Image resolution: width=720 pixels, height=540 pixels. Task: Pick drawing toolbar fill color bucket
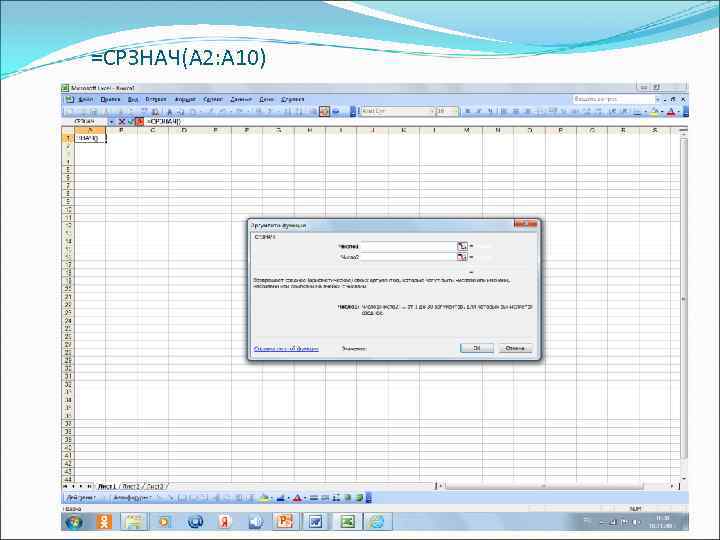coord(264,498)
